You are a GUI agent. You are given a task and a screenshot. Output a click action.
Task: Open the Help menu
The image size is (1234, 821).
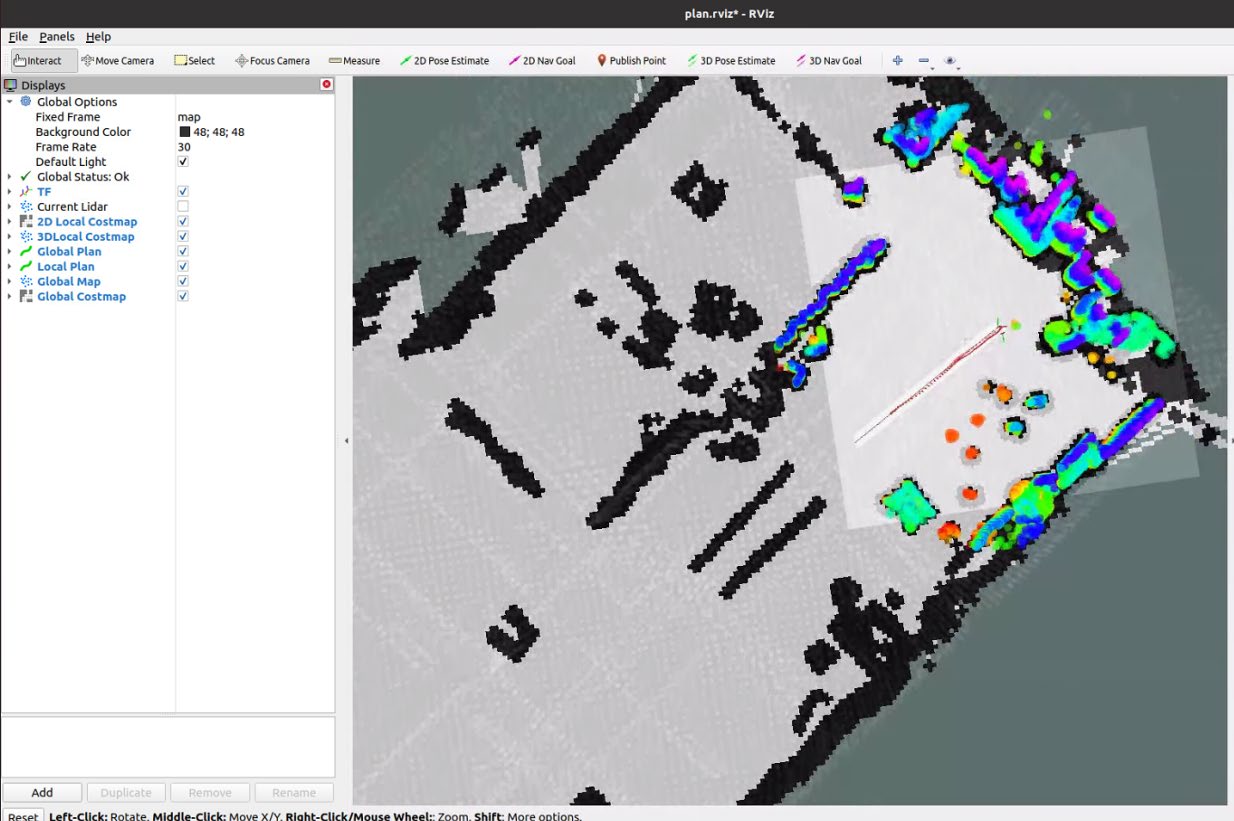(x=98, y=36)
